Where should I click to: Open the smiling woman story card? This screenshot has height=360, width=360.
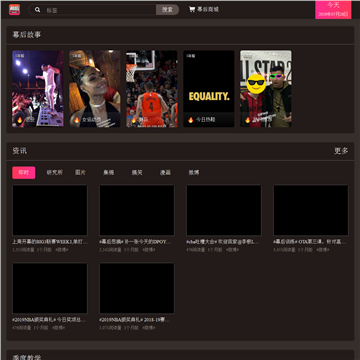coord(95,89)
